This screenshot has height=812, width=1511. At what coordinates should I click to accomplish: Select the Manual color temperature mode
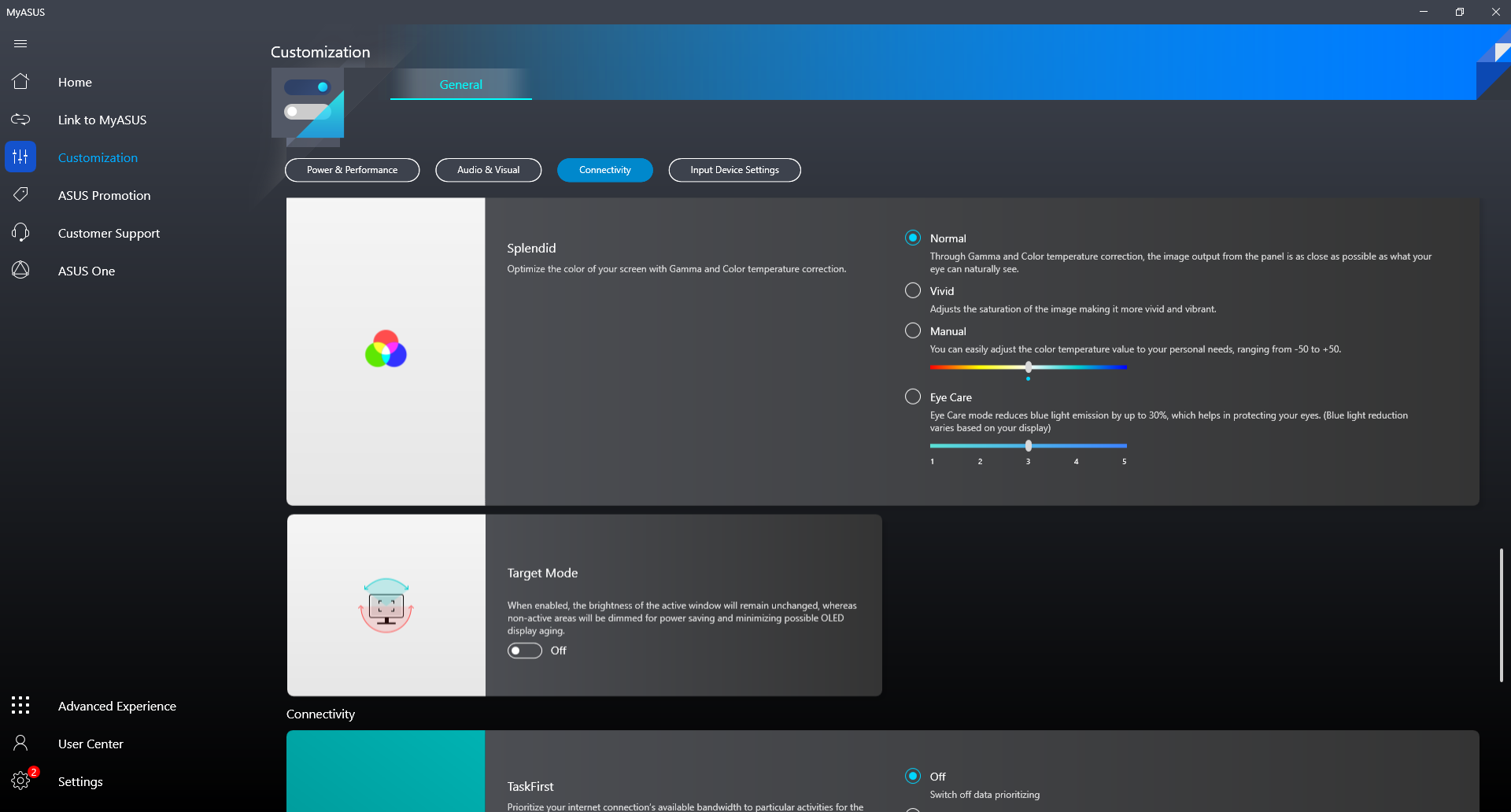(x=913, y=330)
